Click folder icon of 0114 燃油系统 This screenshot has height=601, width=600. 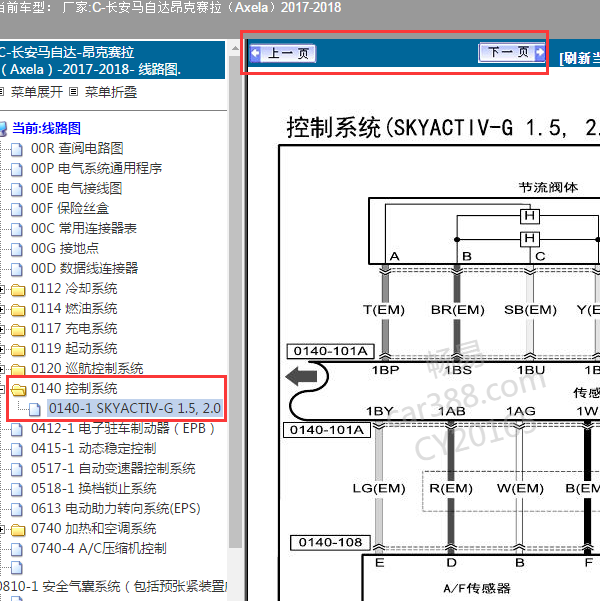[18, 310]
